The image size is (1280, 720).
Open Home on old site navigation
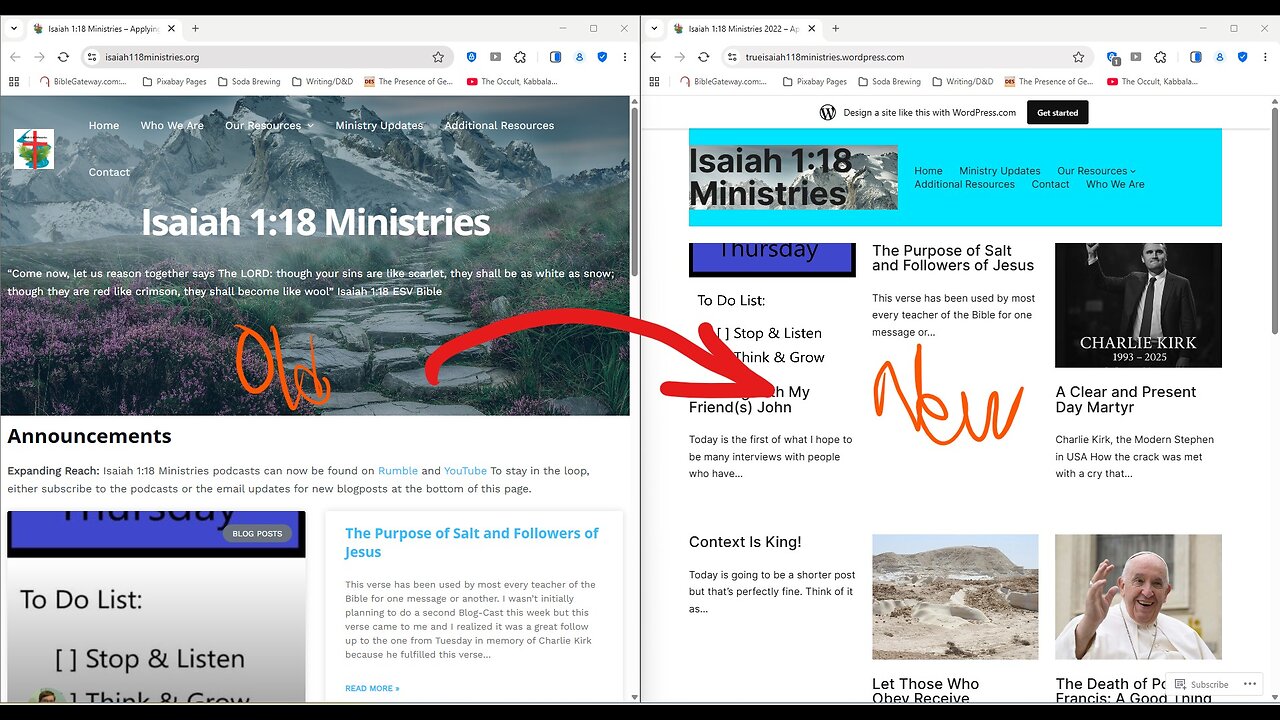[104, 126]
